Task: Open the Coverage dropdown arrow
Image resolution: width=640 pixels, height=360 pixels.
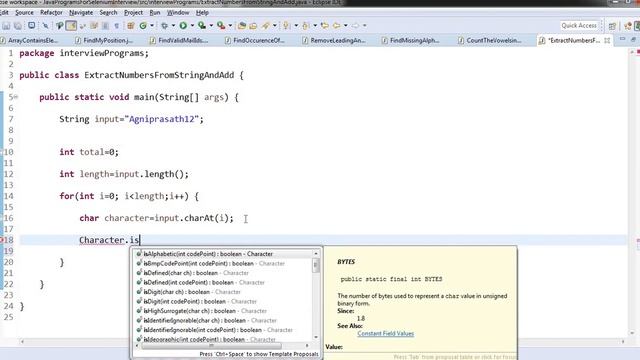Action: tap(211, 26)
